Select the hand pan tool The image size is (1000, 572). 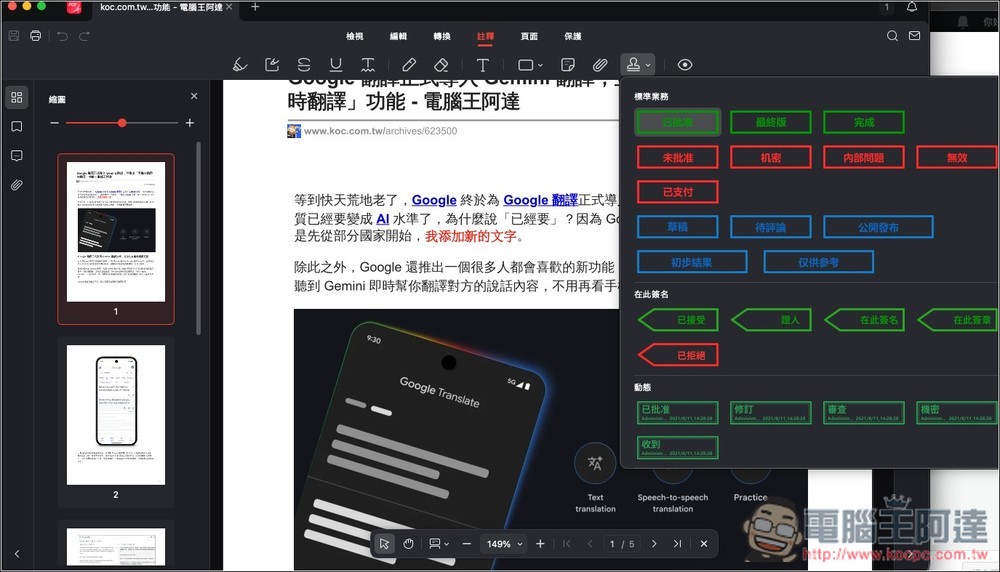408,544
